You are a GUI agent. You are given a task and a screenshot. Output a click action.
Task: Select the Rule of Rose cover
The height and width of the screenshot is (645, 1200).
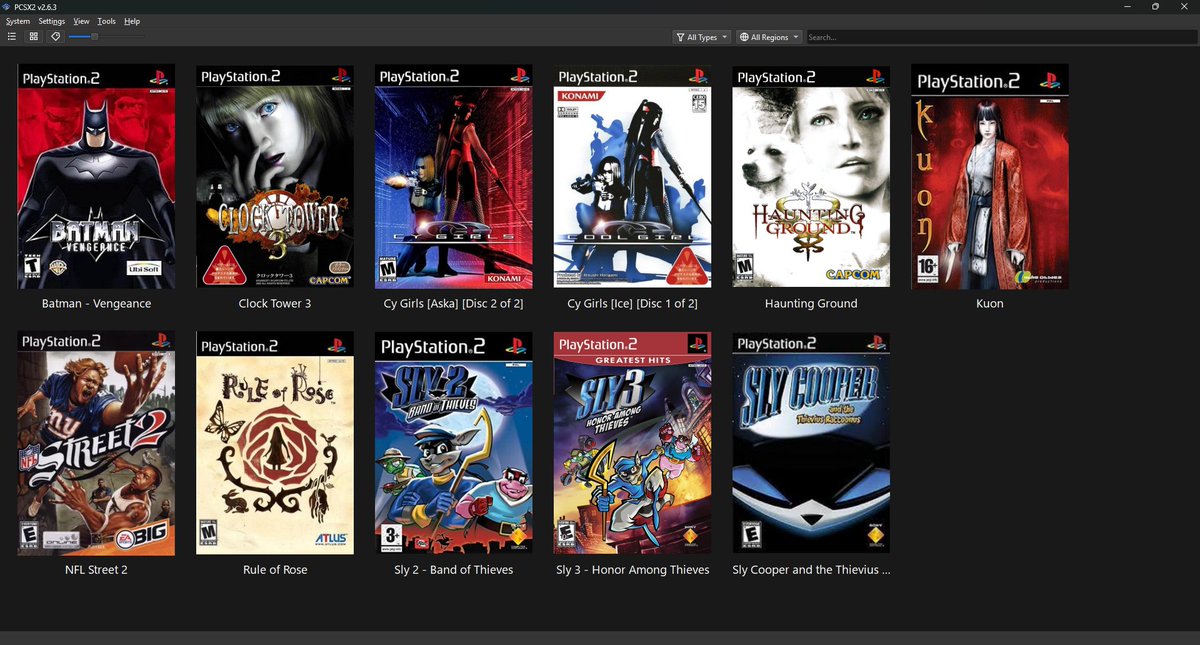click(x=275, y=443)
